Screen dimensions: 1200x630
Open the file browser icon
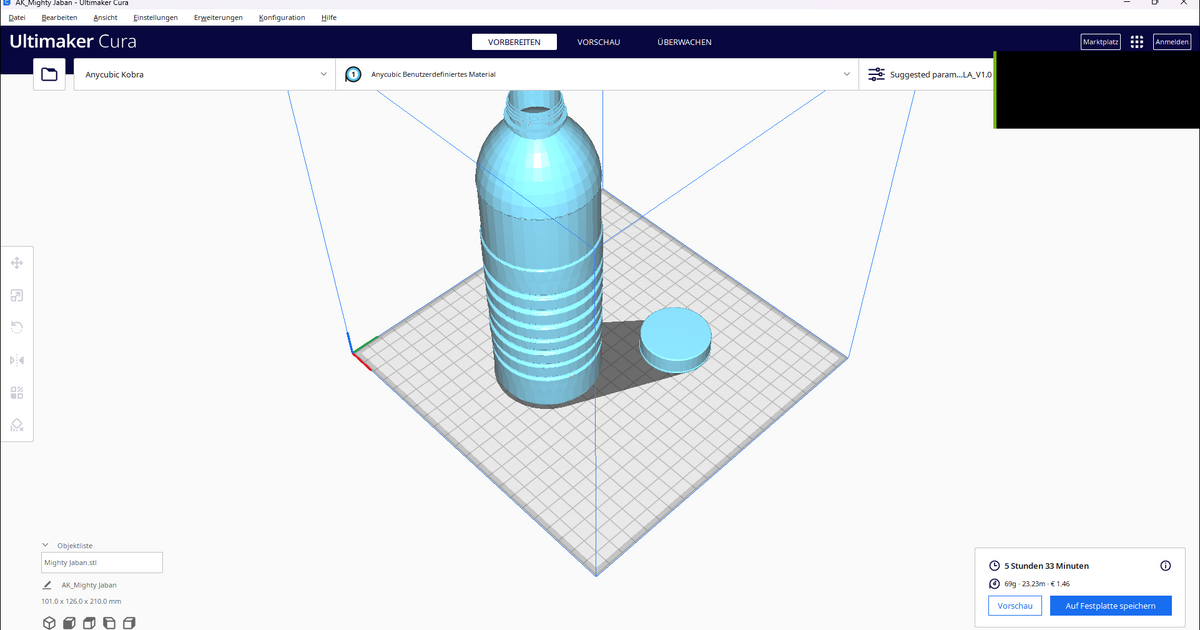click(x=48, y=73)
